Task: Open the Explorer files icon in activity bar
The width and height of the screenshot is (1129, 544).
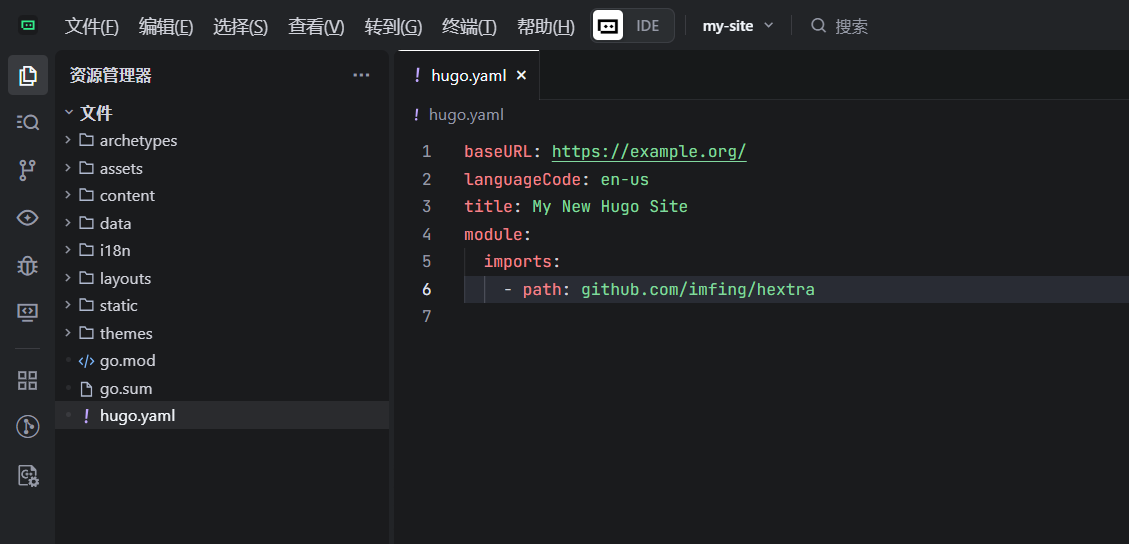Action: pos(28,75)
